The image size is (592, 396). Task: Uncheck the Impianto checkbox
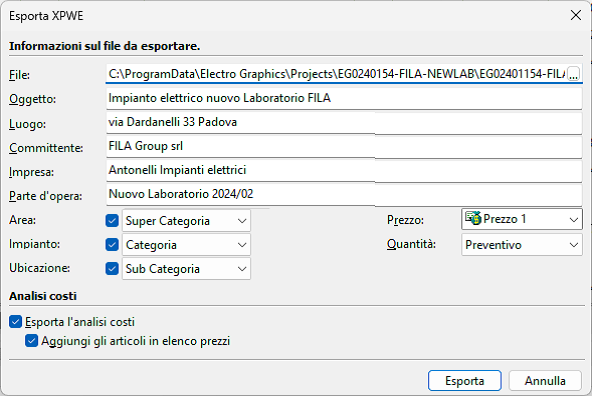tap(112, 245)
